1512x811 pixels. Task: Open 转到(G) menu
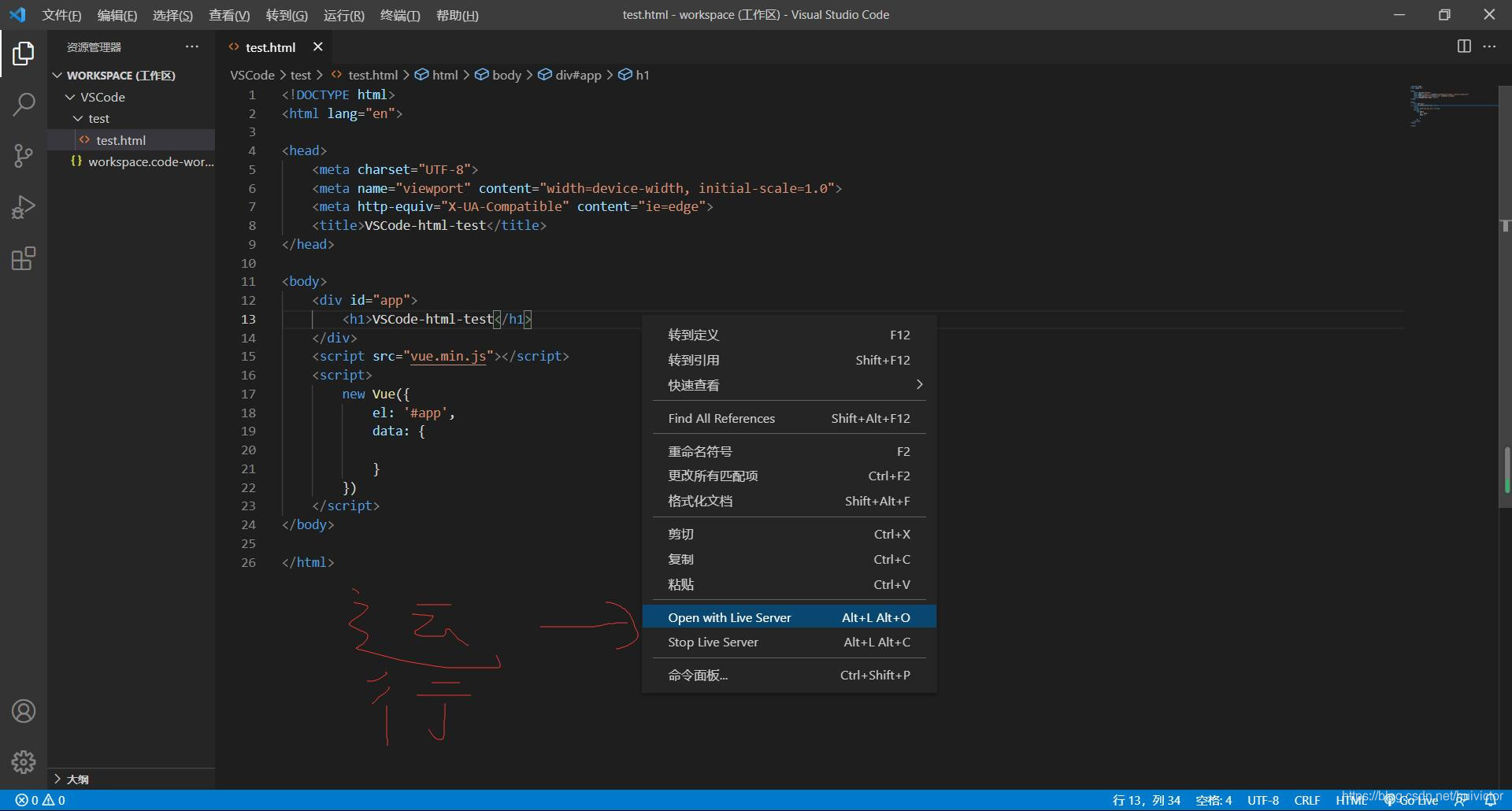[x=287, y=15]
